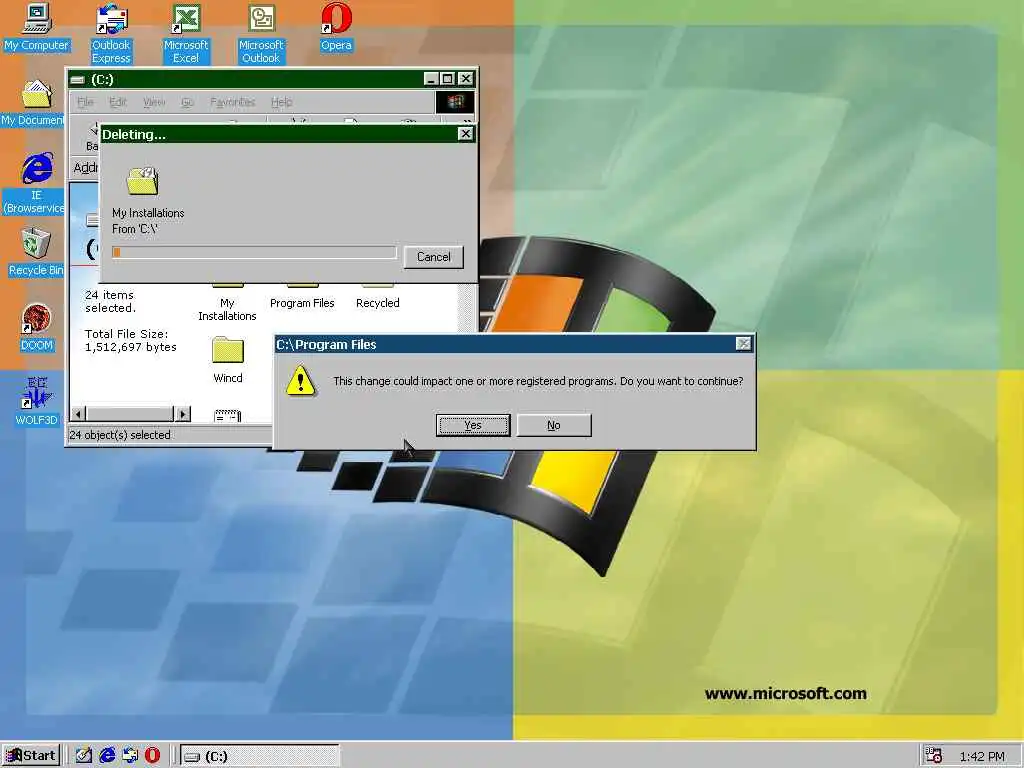Select the Outlook Express desktop shortcut
The image size is (1024, 768).
click(x=111, y=33)
